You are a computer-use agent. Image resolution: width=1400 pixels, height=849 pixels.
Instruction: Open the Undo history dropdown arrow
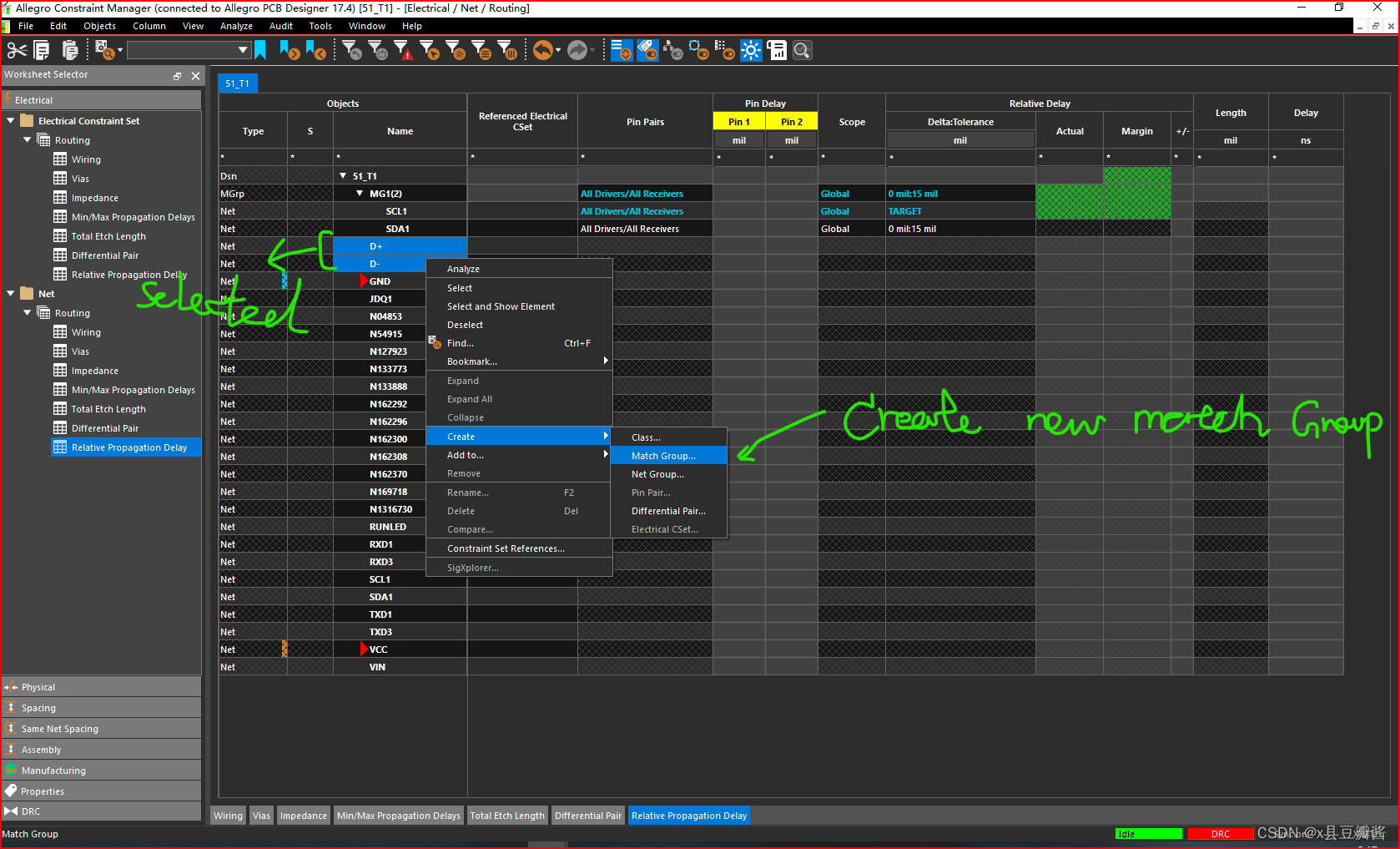558,50
